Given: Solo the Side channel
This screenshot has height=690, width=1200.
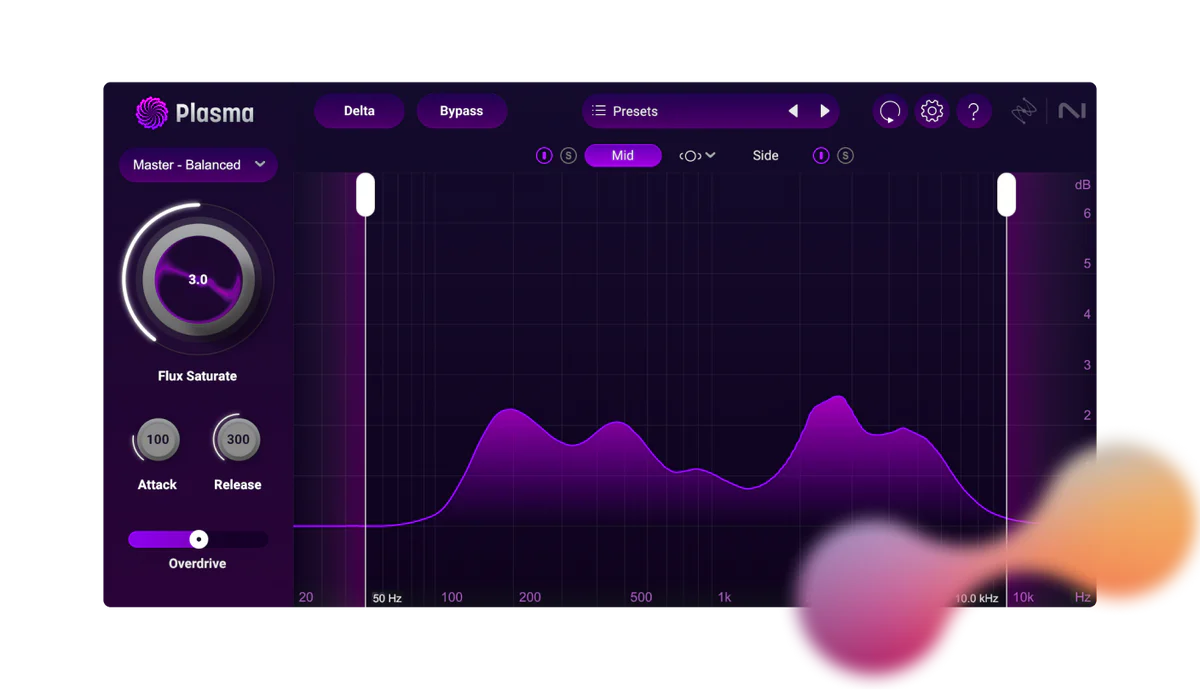Looking at the screenshot, I should pos(845,156).
